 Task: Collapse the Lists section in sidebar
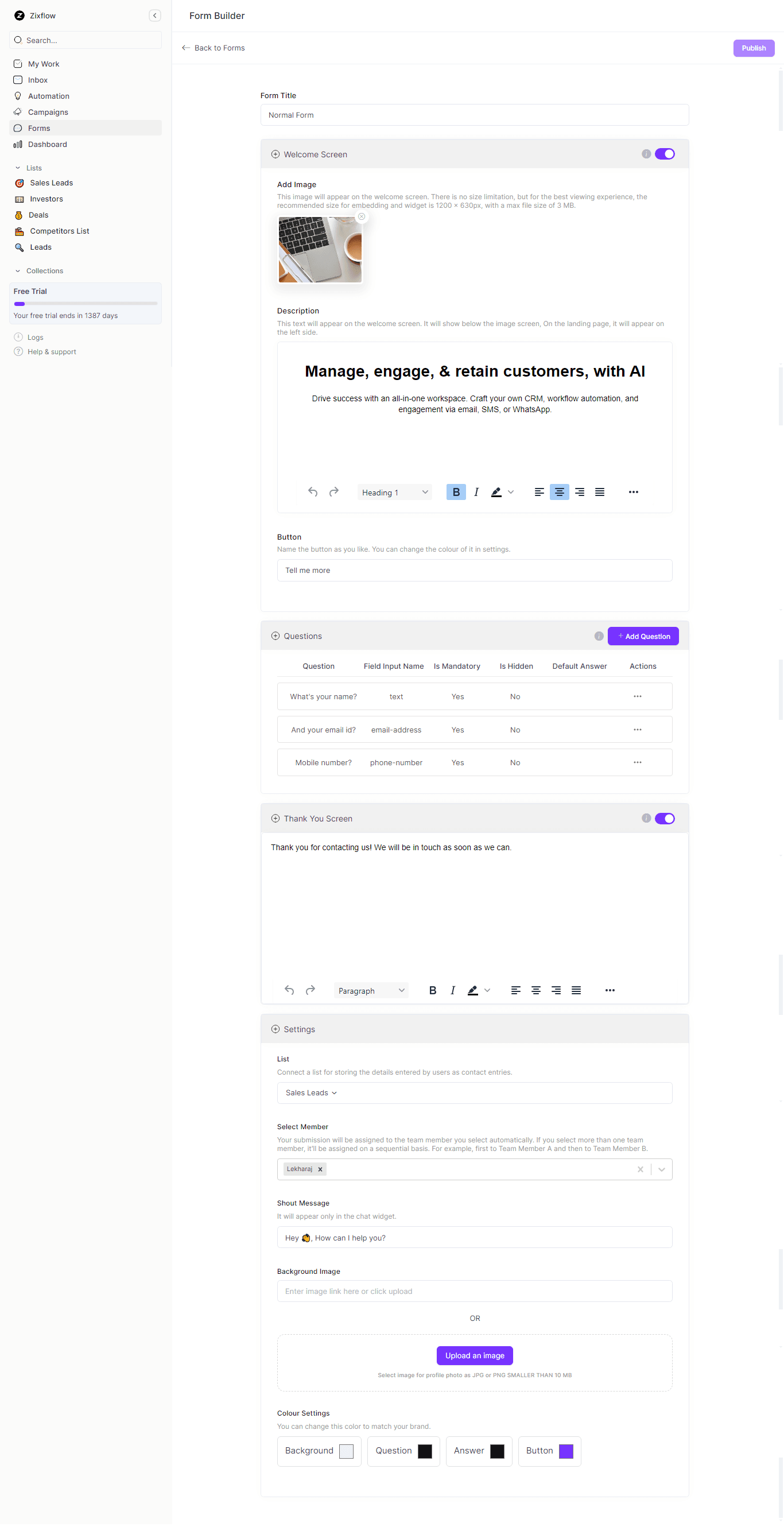pyautogui.click(x=18, y=168)
